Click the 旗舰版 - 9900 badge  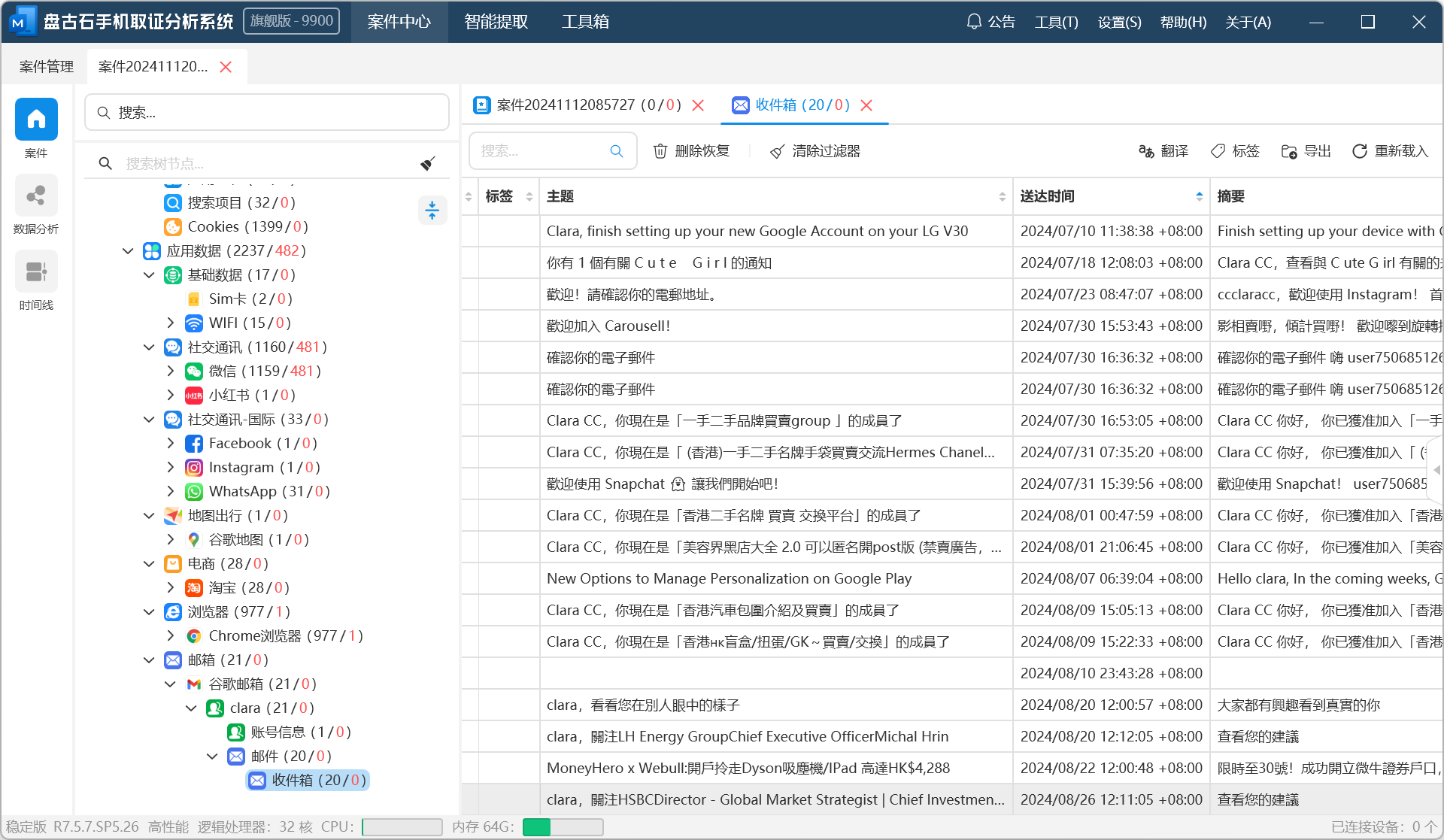[292, 21]
